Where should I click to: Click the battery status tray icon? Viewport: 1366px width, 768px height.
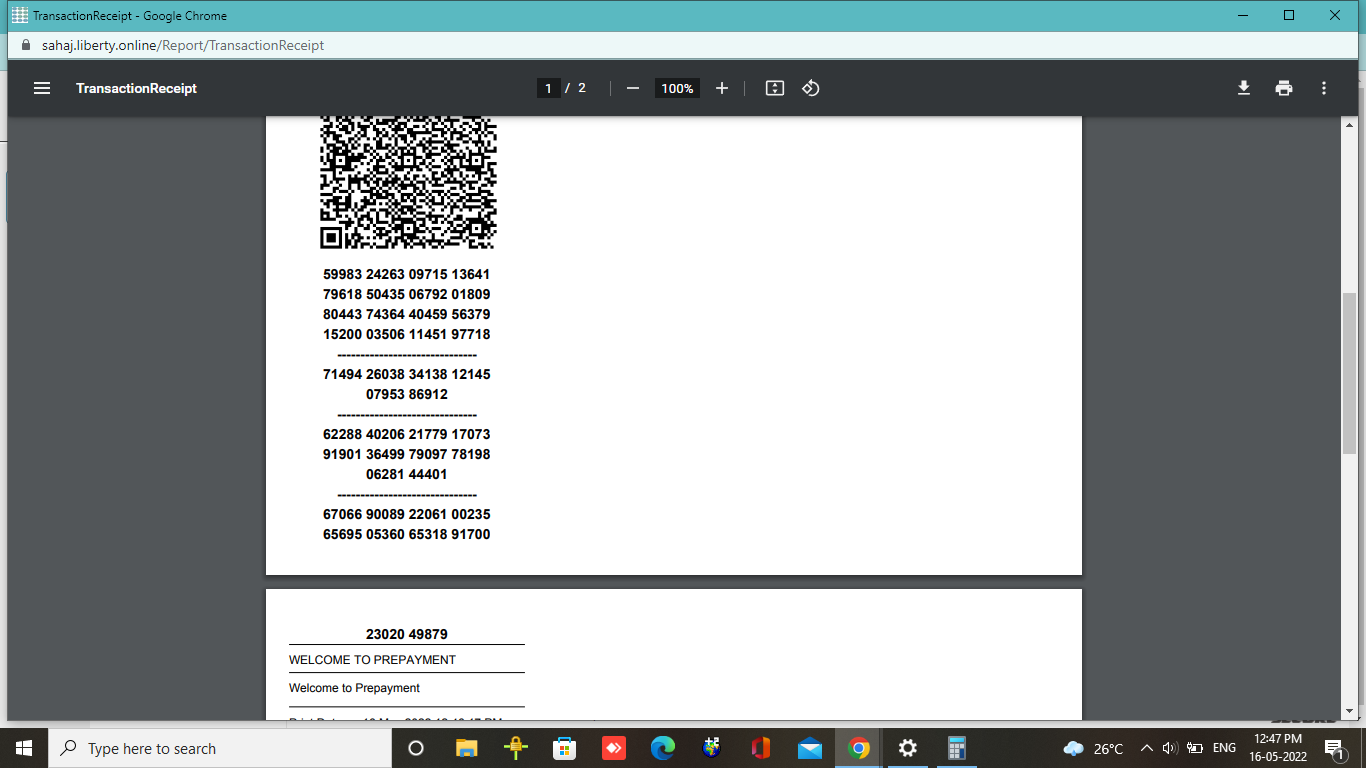1194,748
